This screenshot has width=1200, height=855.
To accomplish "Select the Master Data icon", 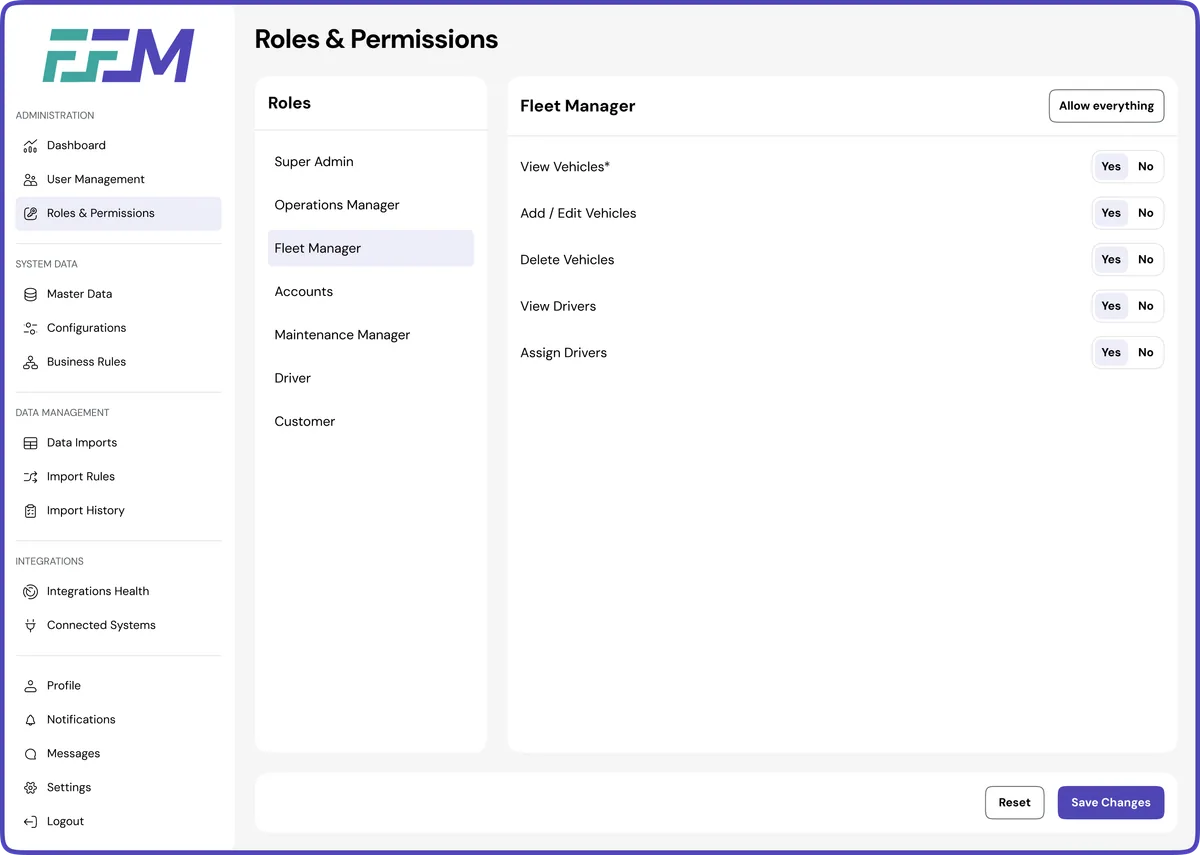I will pyautogui.click(x=29, y=294).
